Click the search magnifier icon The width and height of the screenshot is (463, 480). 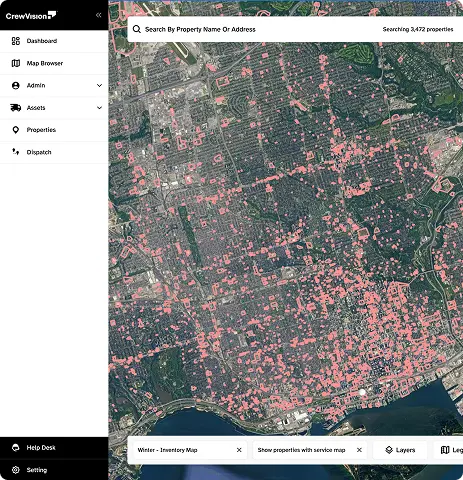(137, 29)
